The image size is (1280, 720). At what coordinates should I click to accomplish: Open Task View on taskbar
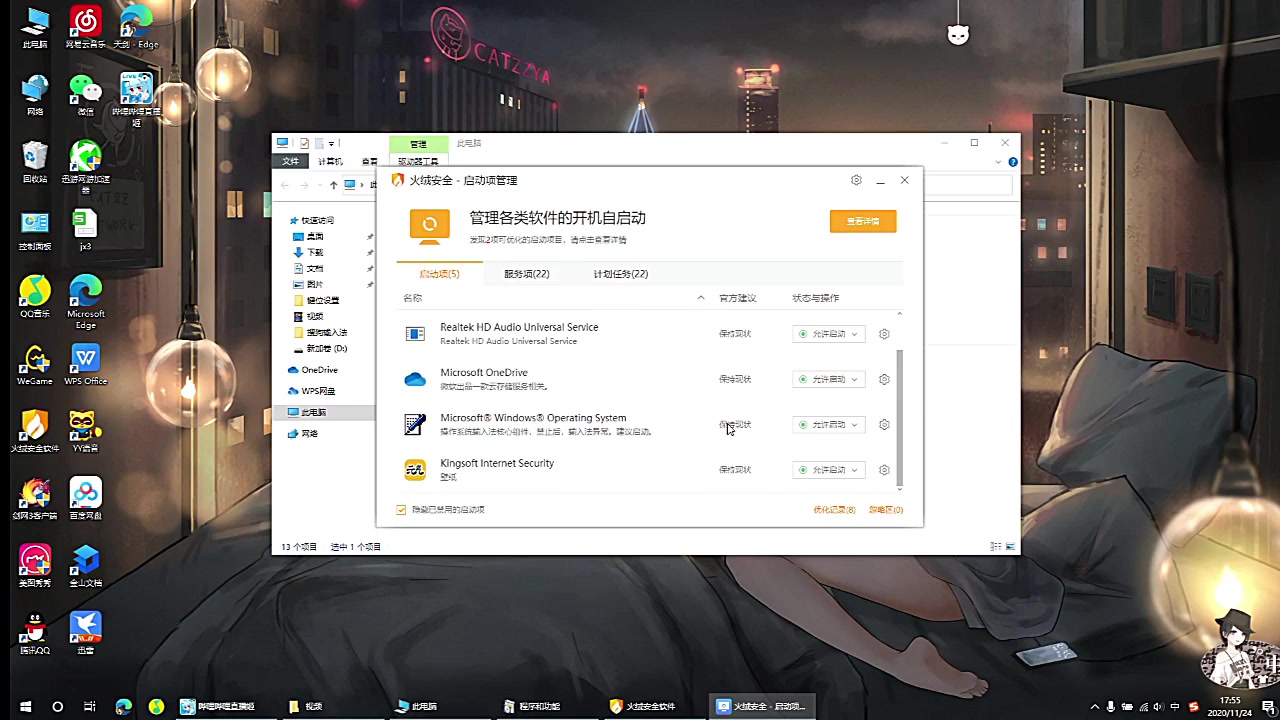coord(90,706)
